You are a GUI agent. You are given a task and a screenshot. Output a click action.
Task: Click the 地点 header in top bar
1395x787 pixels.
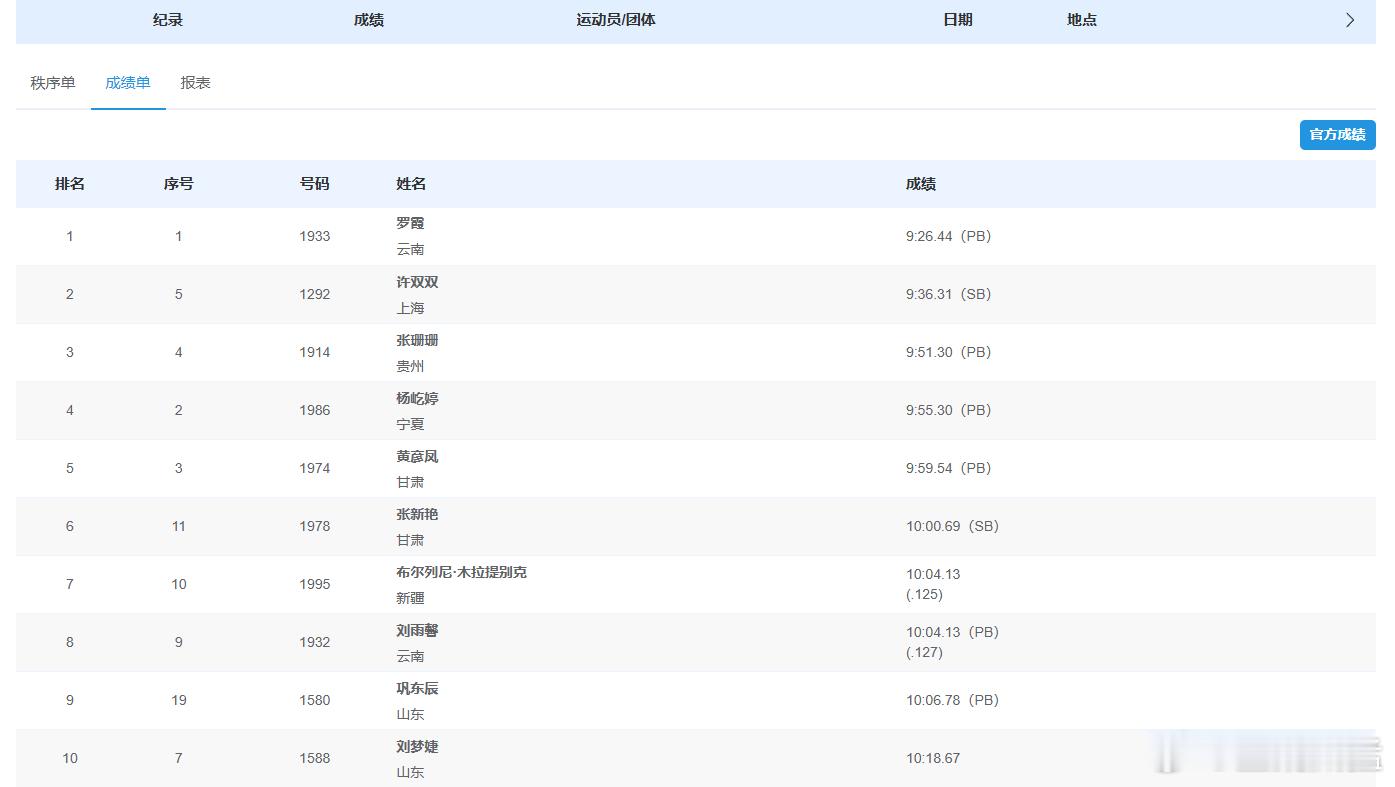tap(1082, 20)
